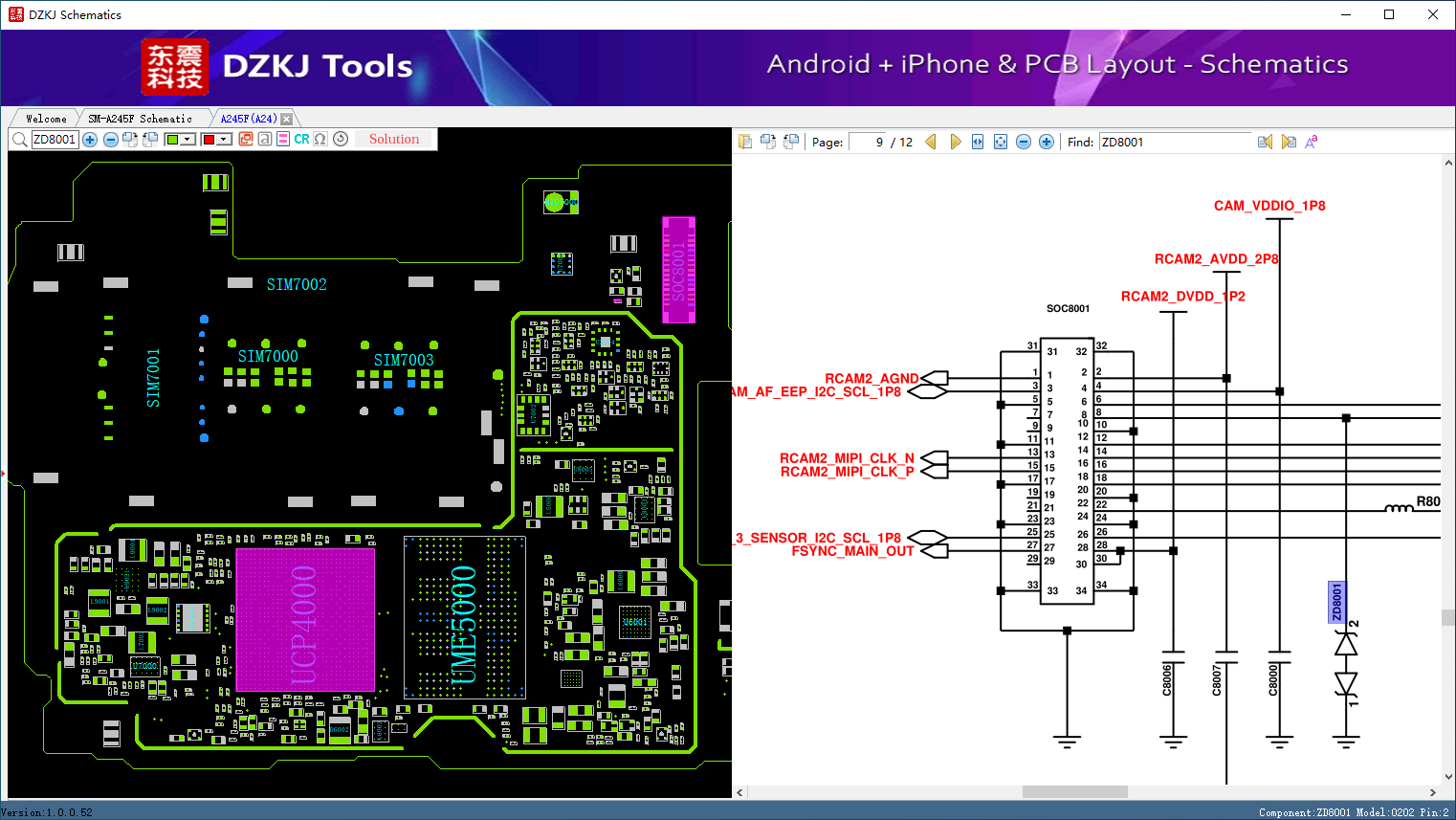
Task: Zoom out on the schematic
Action: [1024, 142]
